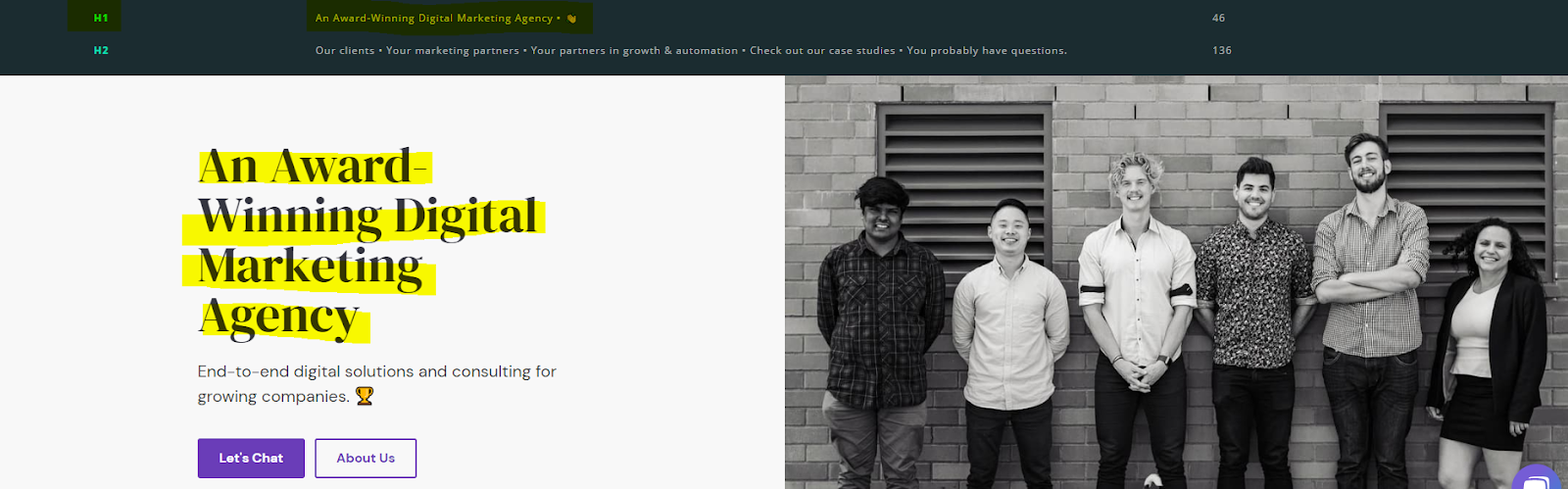Click the waving hand emoji in H1 row
Viewport: 1568px width, 489px height.
coord(571,19)
